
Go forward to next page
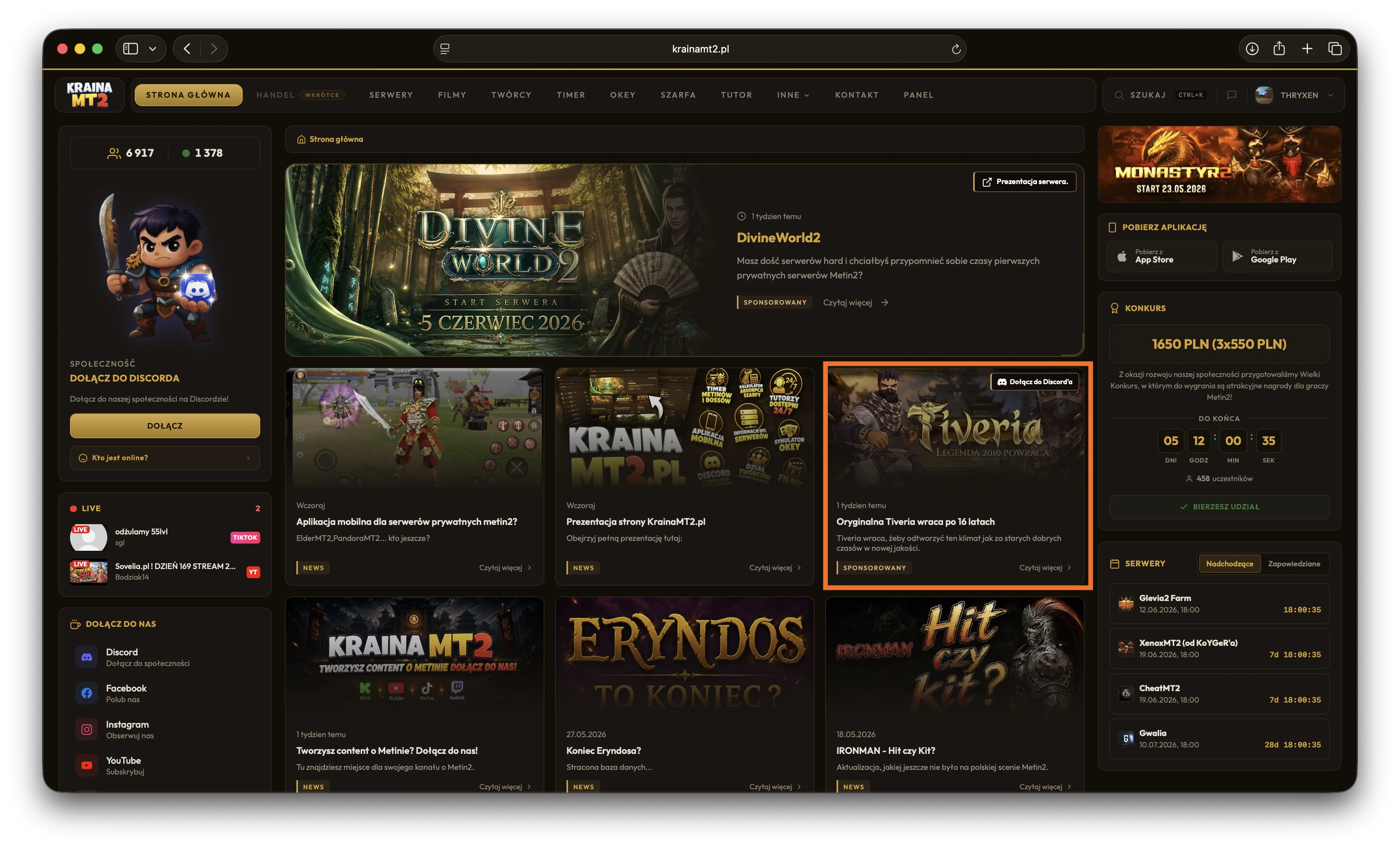point(214,49)
